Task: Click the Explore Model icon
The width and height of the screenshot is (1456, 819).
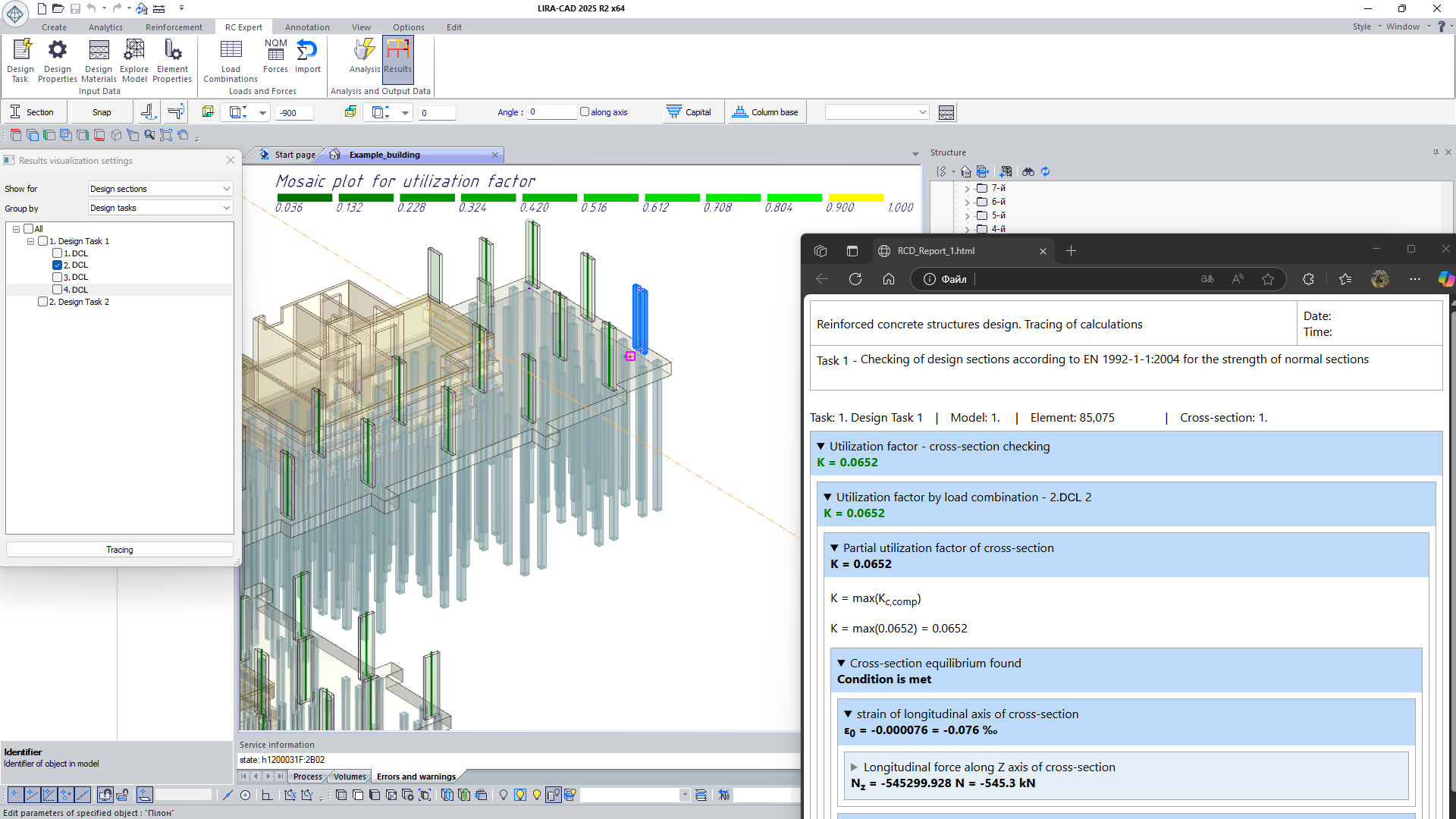Action: coord(134,50)
